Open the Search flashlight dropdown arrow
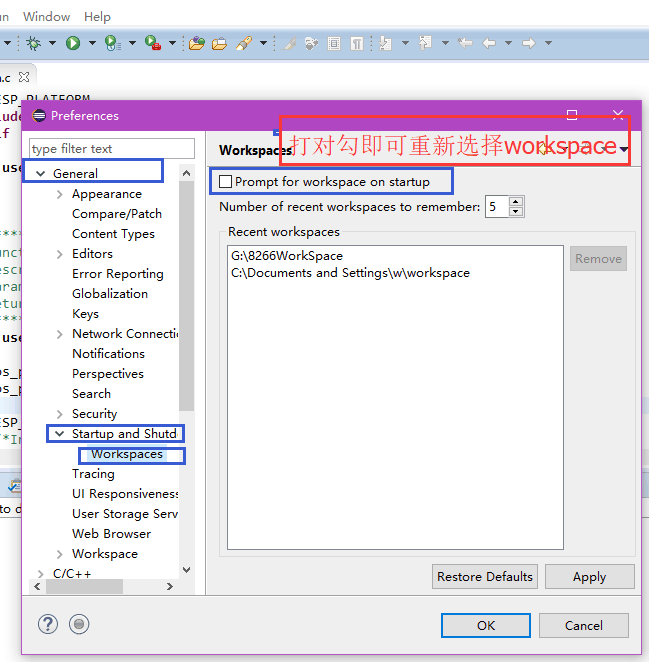The image size is (649, 662). click(263, 43)
